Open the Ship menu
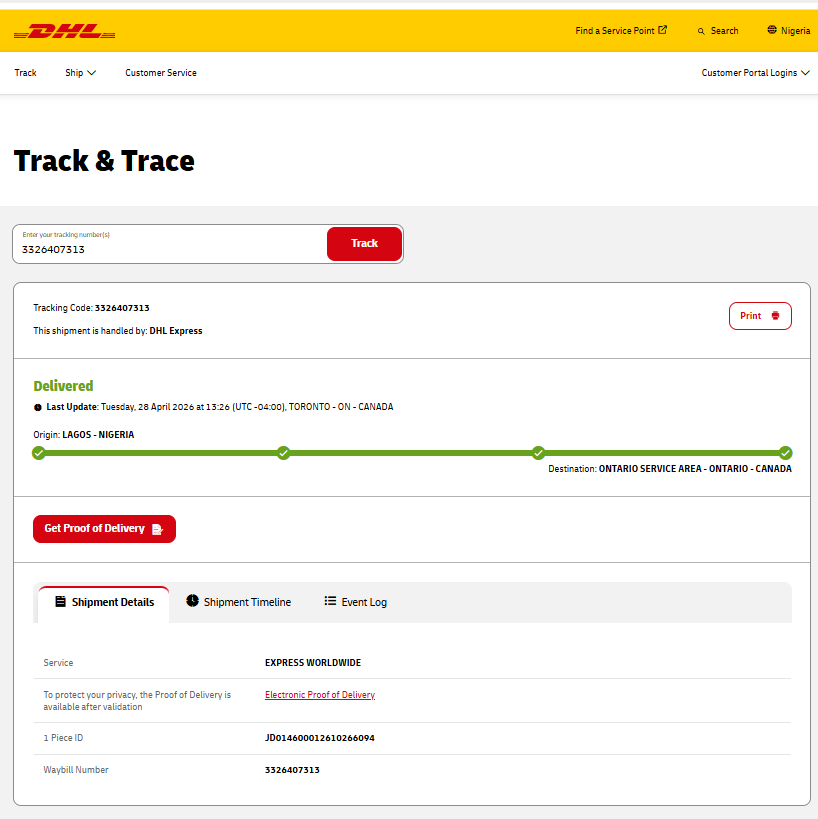The width and height of the screenshot is (818, 819). pos(80,73)
